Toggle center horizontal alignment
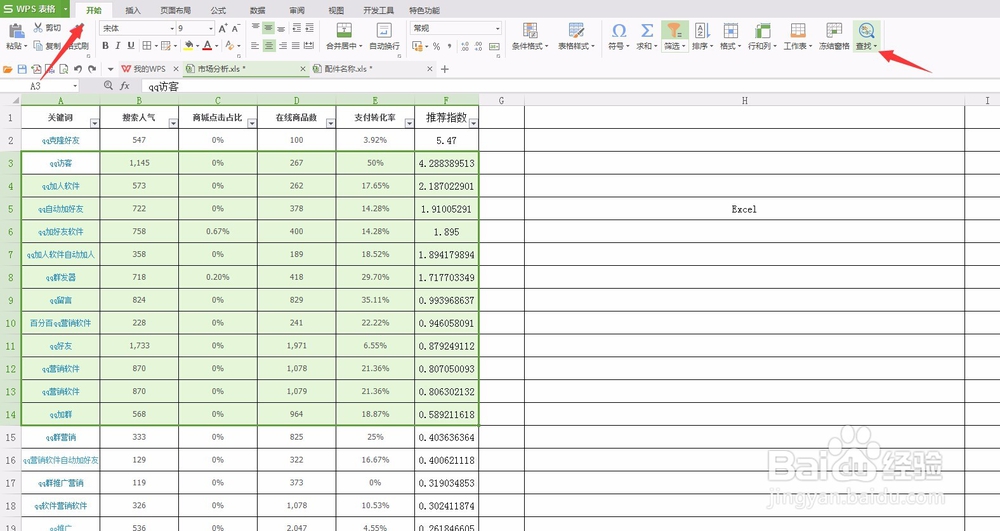The height and width of the screenshot is (531, 1000). point(268,46)
